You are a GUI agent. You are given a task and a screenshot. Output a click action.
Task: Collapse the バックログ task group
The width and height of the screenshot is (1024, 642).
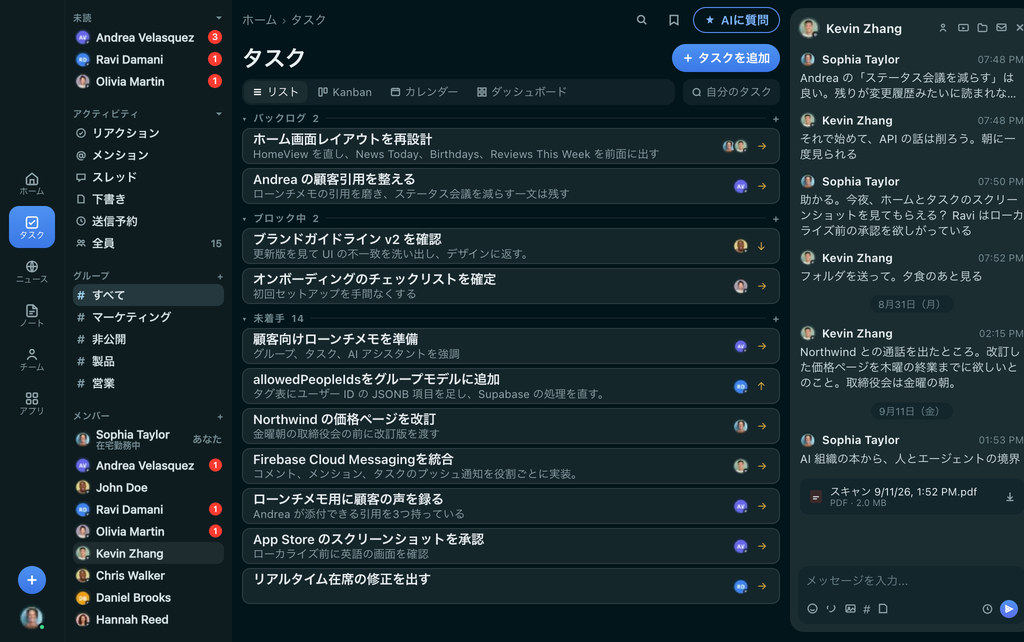pyautogui.click(x=245, y=119)
